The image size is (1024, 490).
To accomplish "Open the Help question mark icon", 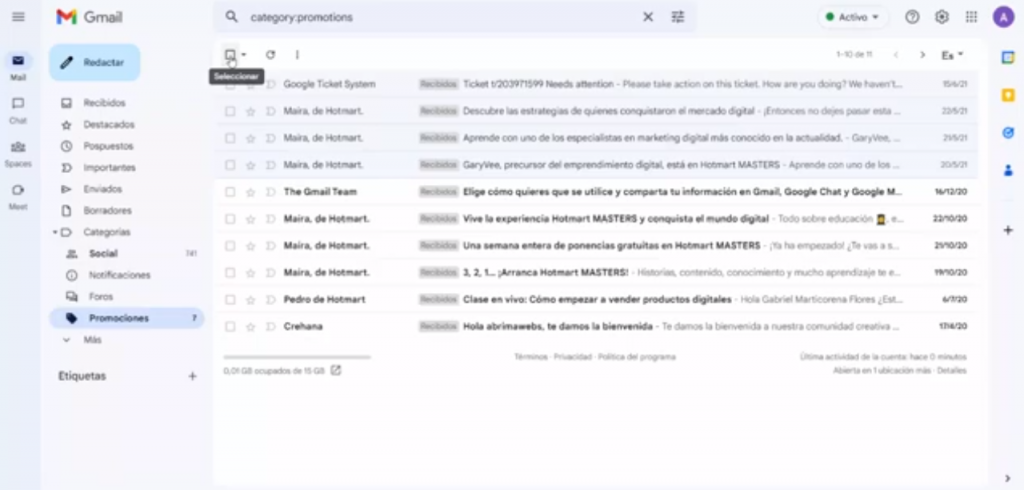I will coord(912,17).
